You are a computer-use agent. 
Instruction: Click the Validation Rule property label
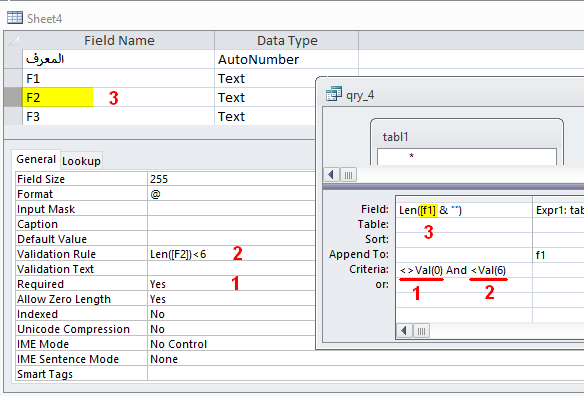(x=57, y=254)
